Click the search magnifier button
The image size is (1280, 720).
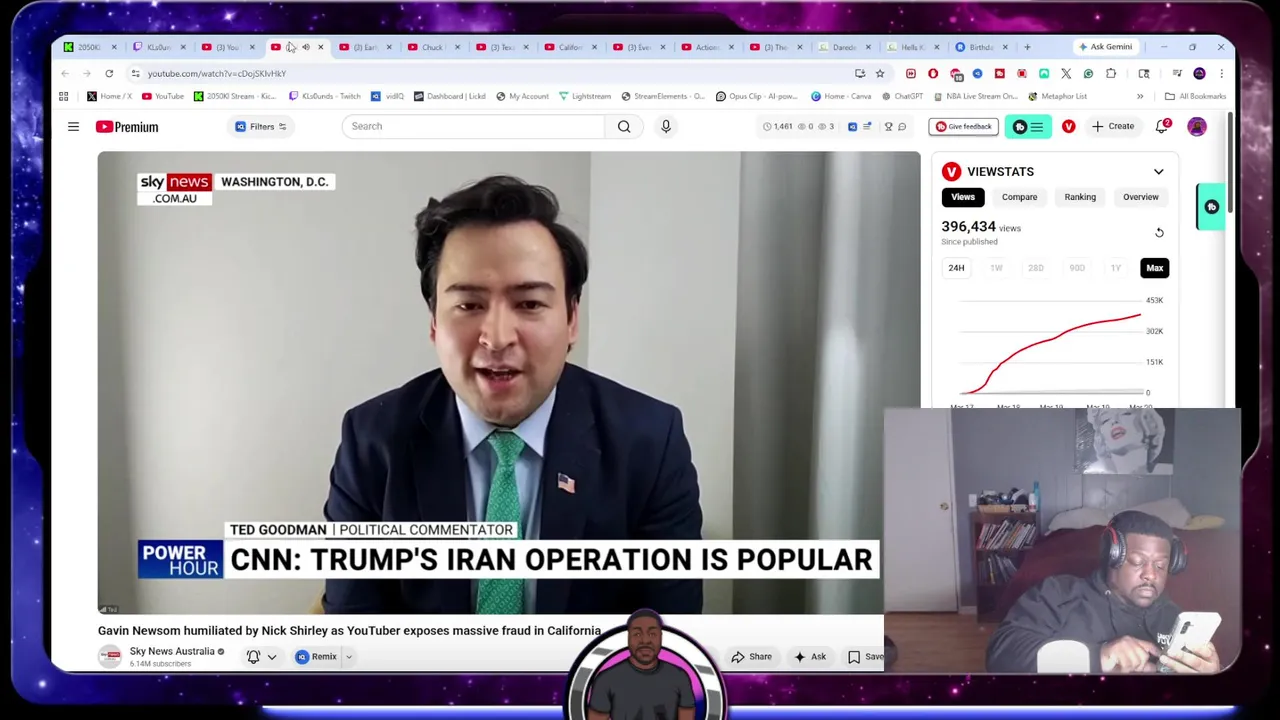624,126
